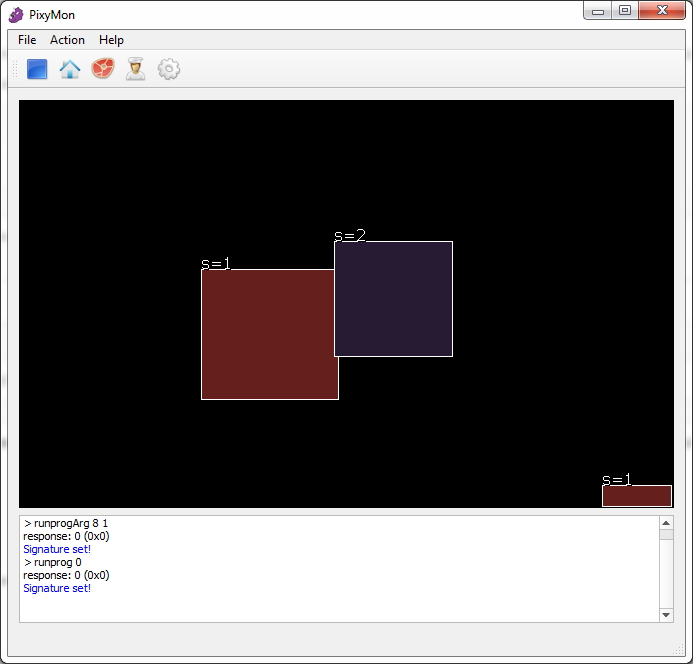Click the last 'Signature set!' message
The width and height of the screenshot is (693, 664).
coord(57,588)
